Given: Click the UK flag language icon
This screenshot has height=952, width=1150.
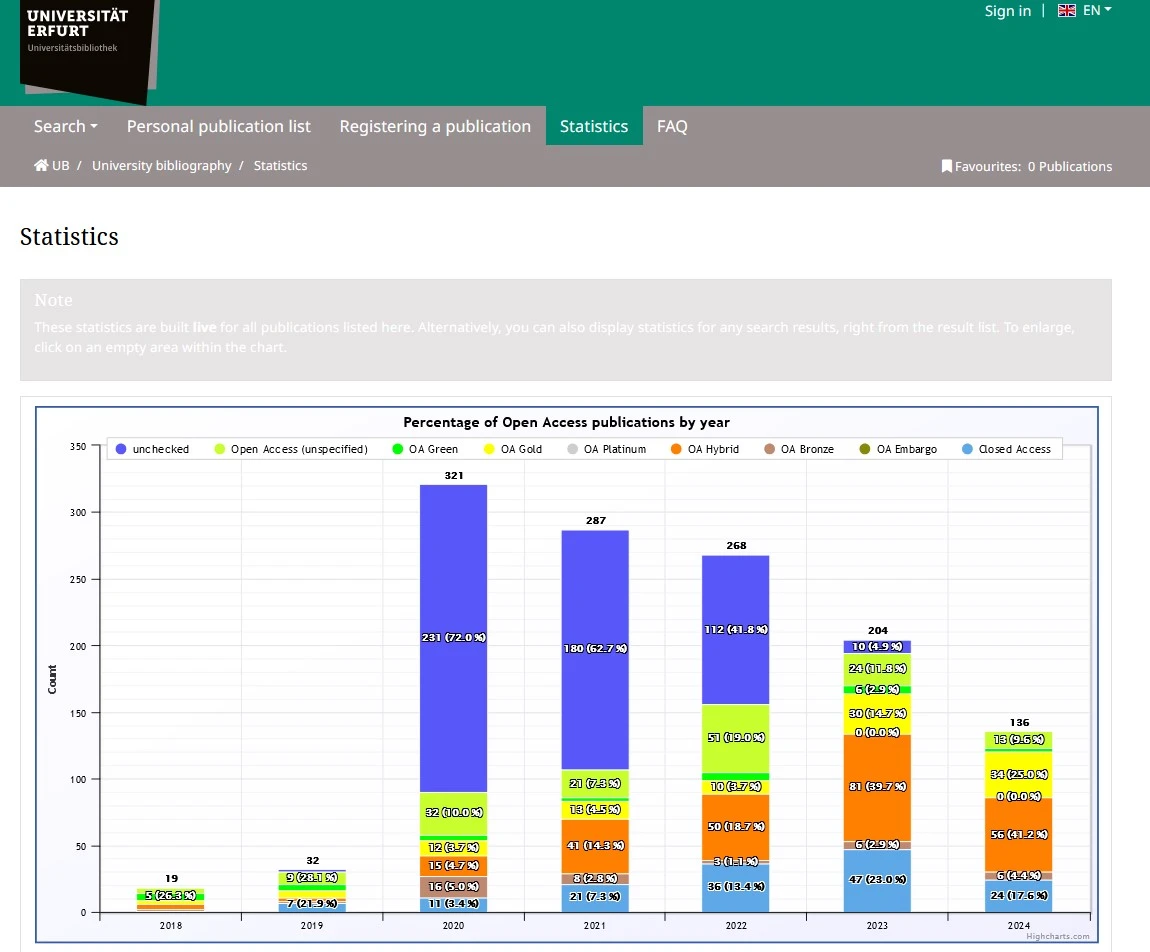Looking at the screenshot, I should pos(1067,11).
